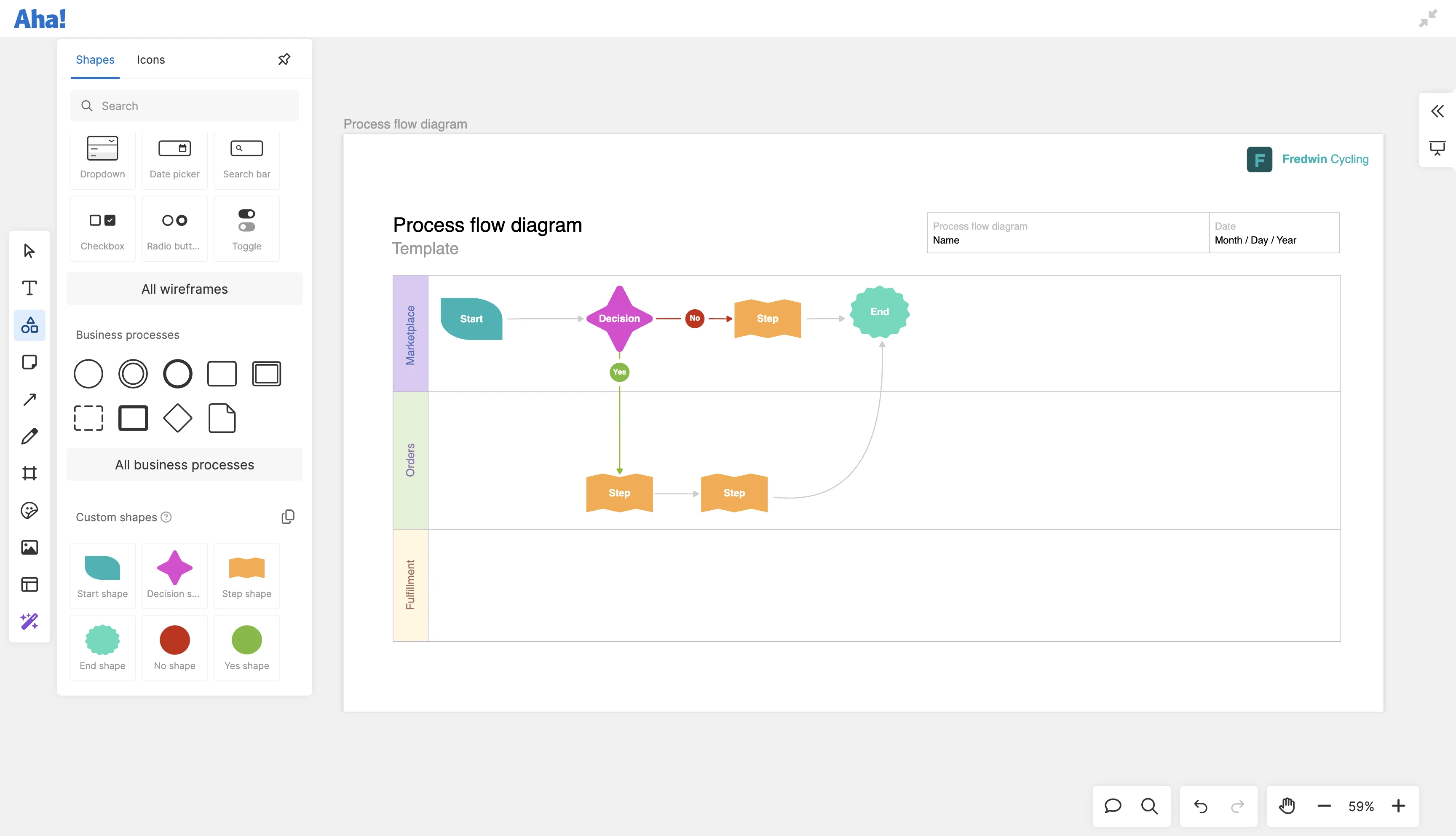Enable the hand pan tool
This screenshot has height=836, width=1456.
click(1287, 806)
